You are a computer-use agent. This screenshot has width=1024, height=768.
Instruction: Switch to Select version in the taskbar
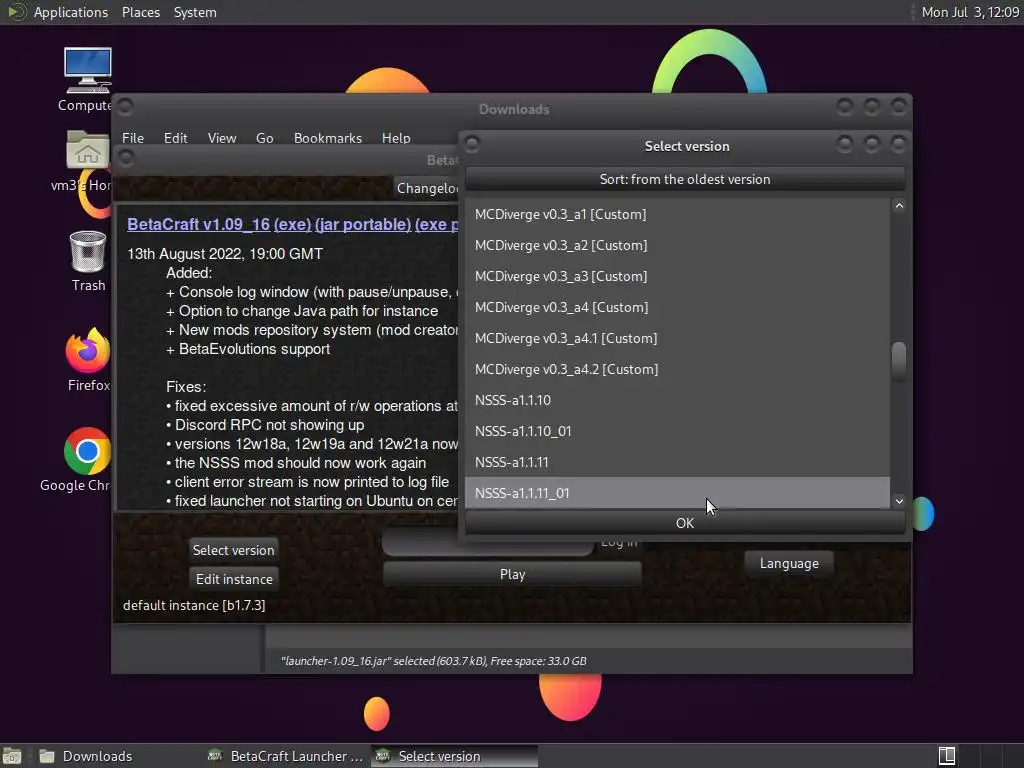click(x=455, y=756)
